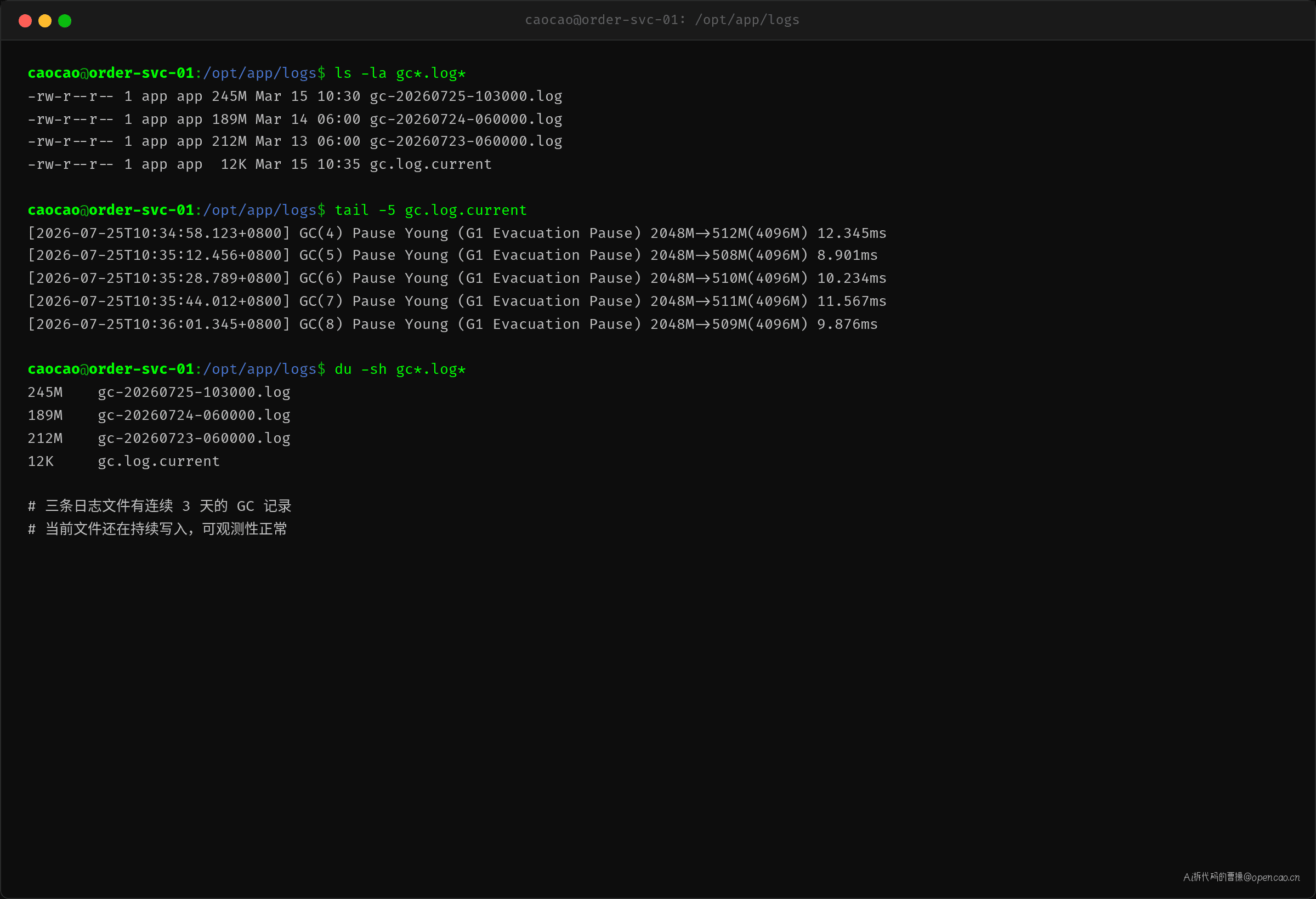Click the GC(8) log entry with 9.876ms
The height and width of the screenshot is (899, 1316).
(452, 324)
